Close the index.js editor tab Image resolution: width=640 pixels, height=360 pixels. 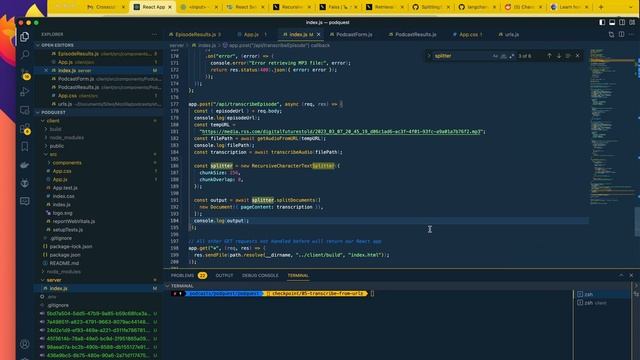click(318, 35)
